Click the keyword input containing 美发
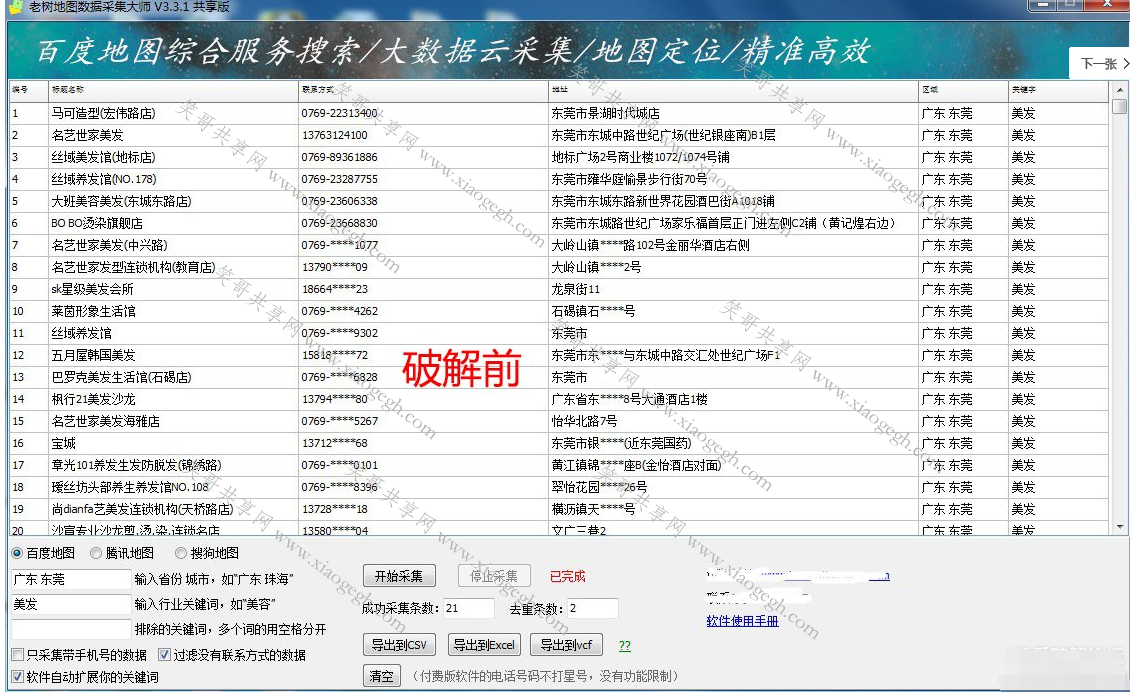This screenshot has width=1130, height=692. point(71,604)
